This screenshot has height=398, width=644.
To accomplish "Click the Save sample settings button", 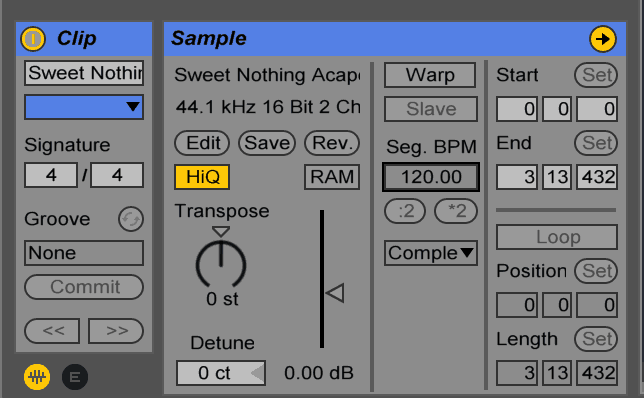I will [x=267, y=143].
